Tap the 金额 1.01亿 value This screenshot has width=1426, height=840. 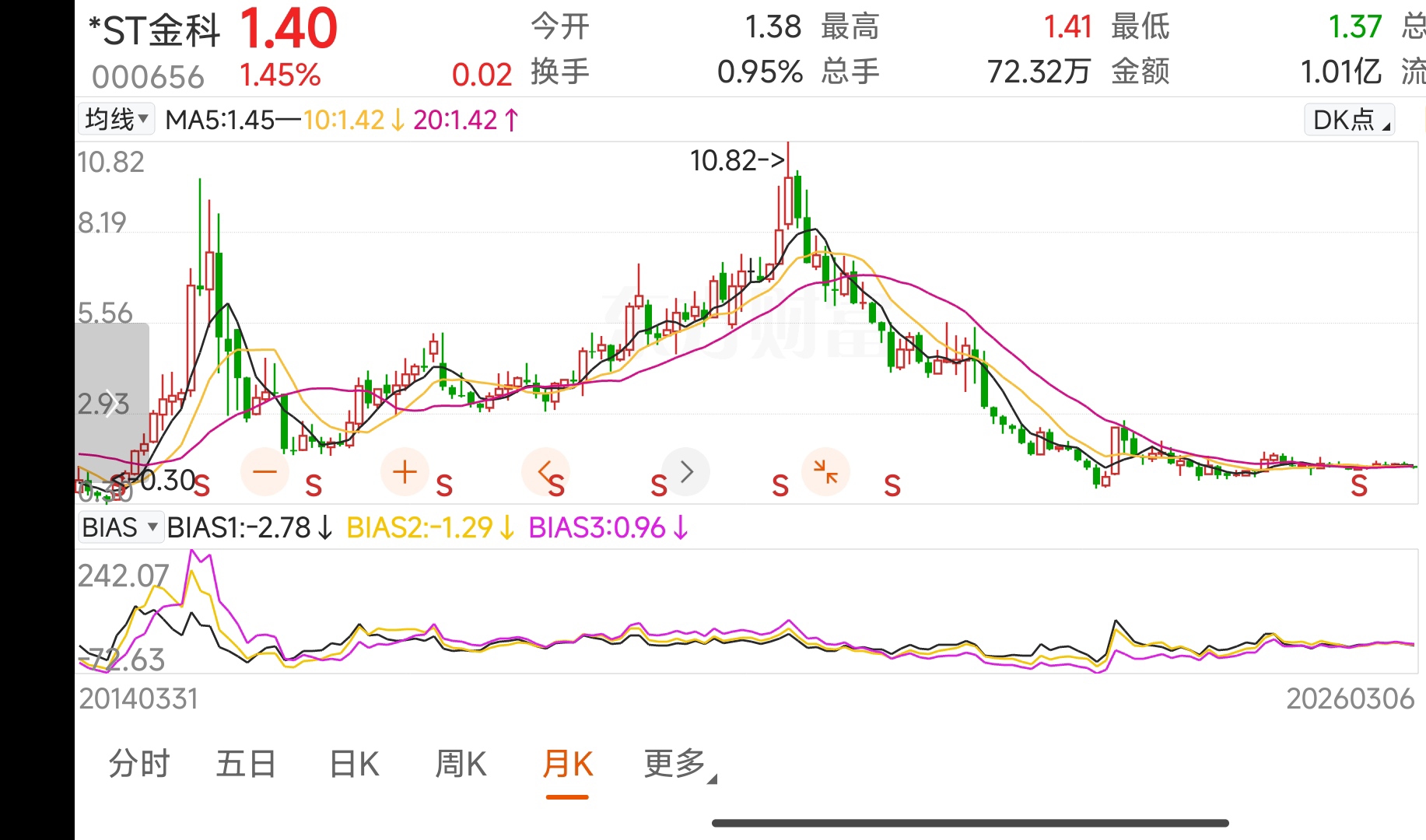[1341, 72]
